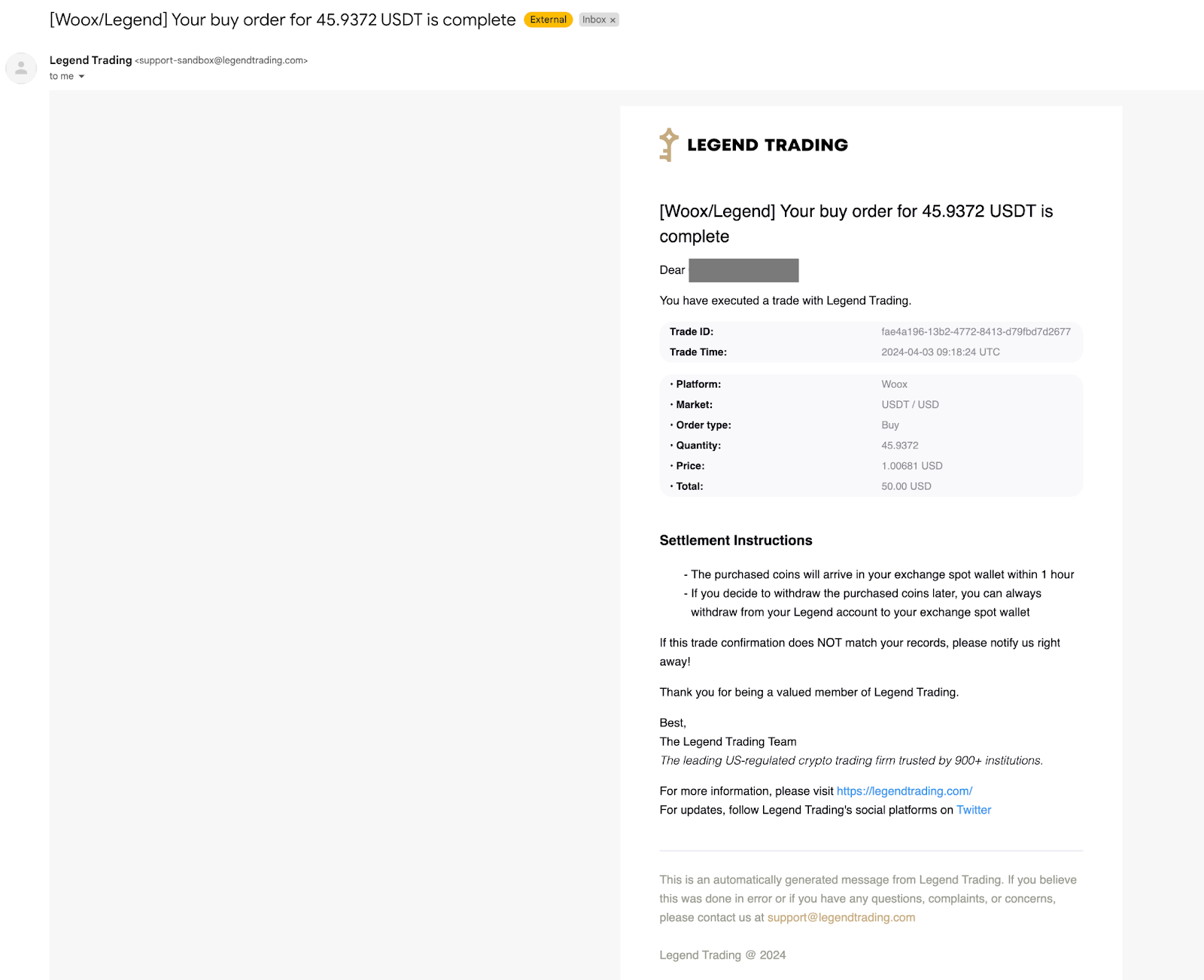The width and height of the screenshot is (1204, 980).
Task: Click the sender email address support-sandbox@legendtrading.com
Action: click(221, 61)
